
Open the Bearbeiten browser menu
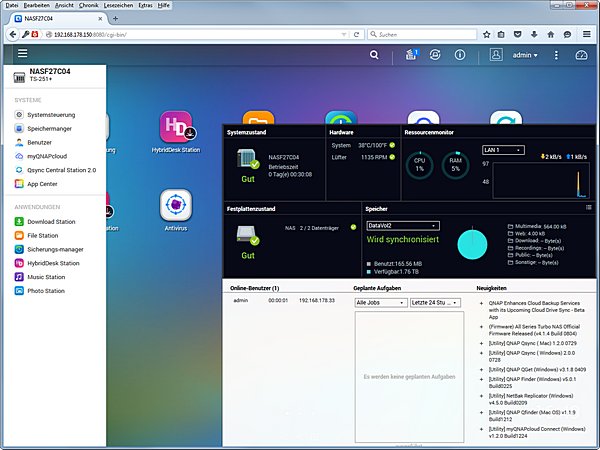(x=37, y=5)
